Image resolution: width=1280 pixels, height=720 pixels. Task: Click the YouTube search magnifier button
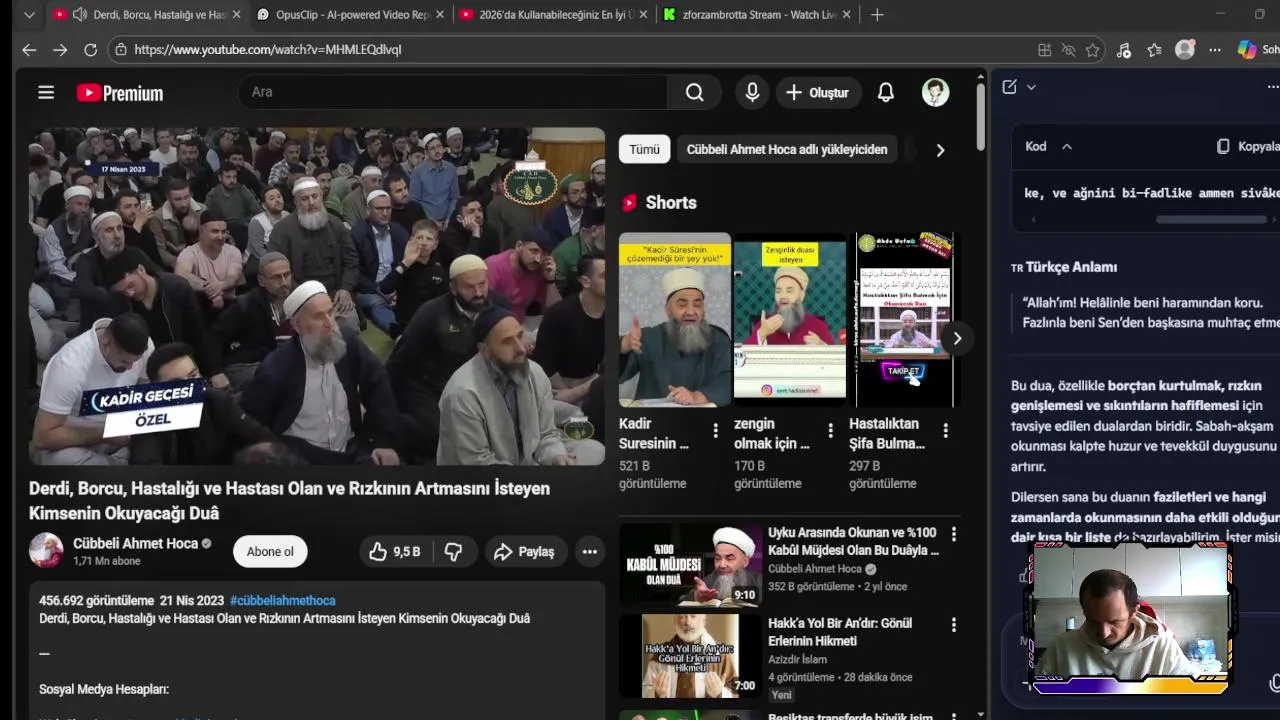pyautogui.click(x=694, y=92)
